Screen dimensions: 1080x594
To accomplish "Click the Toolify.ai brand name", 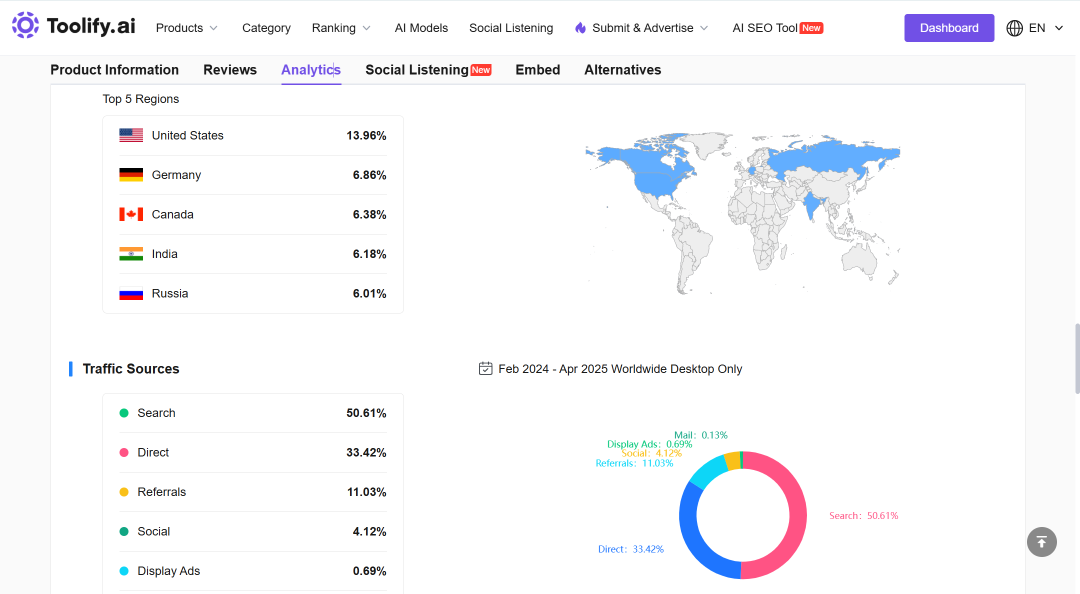I will (x=91, y=26).
